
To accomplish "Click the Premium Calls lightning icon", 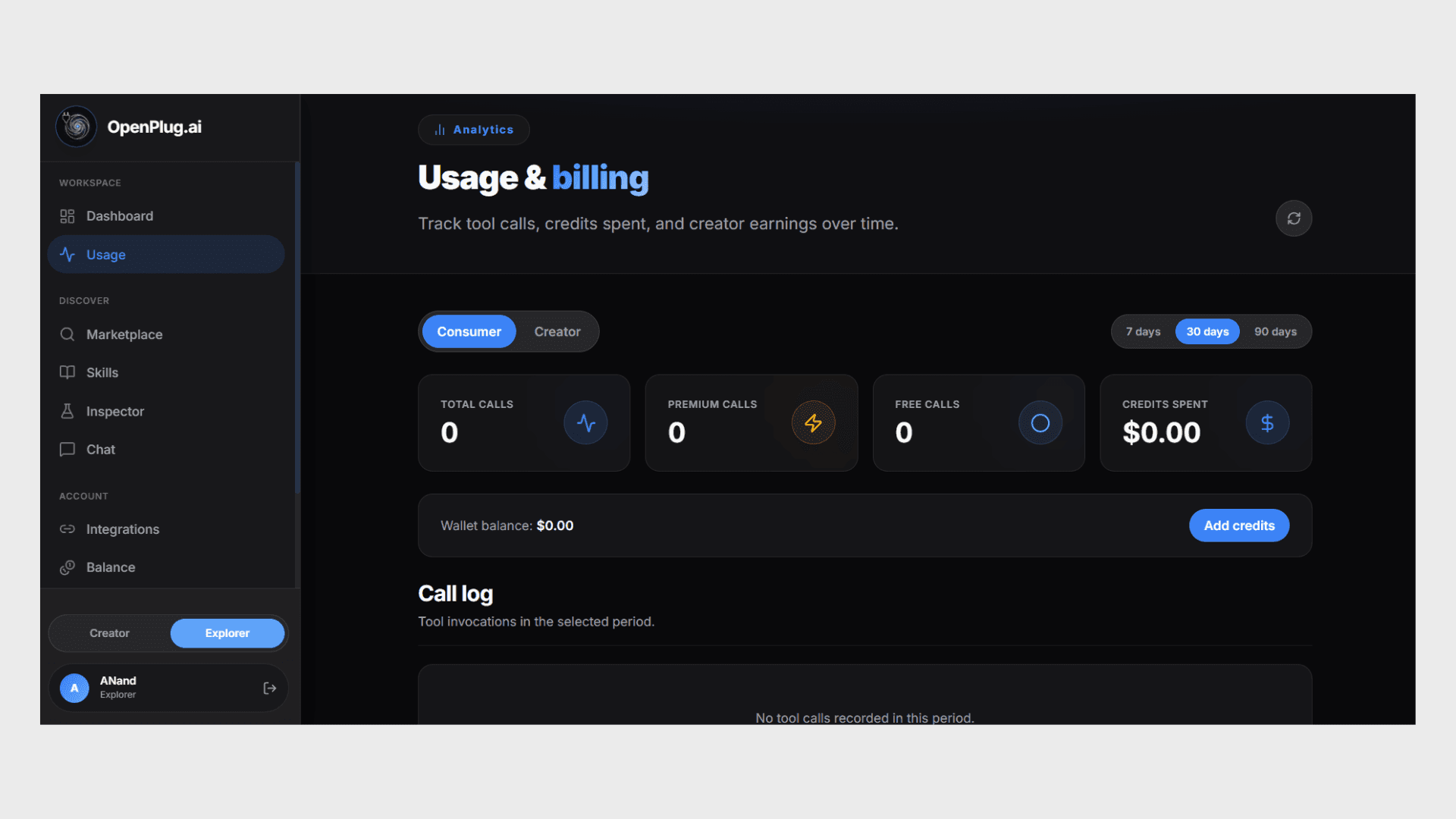I will coord(813,422).
